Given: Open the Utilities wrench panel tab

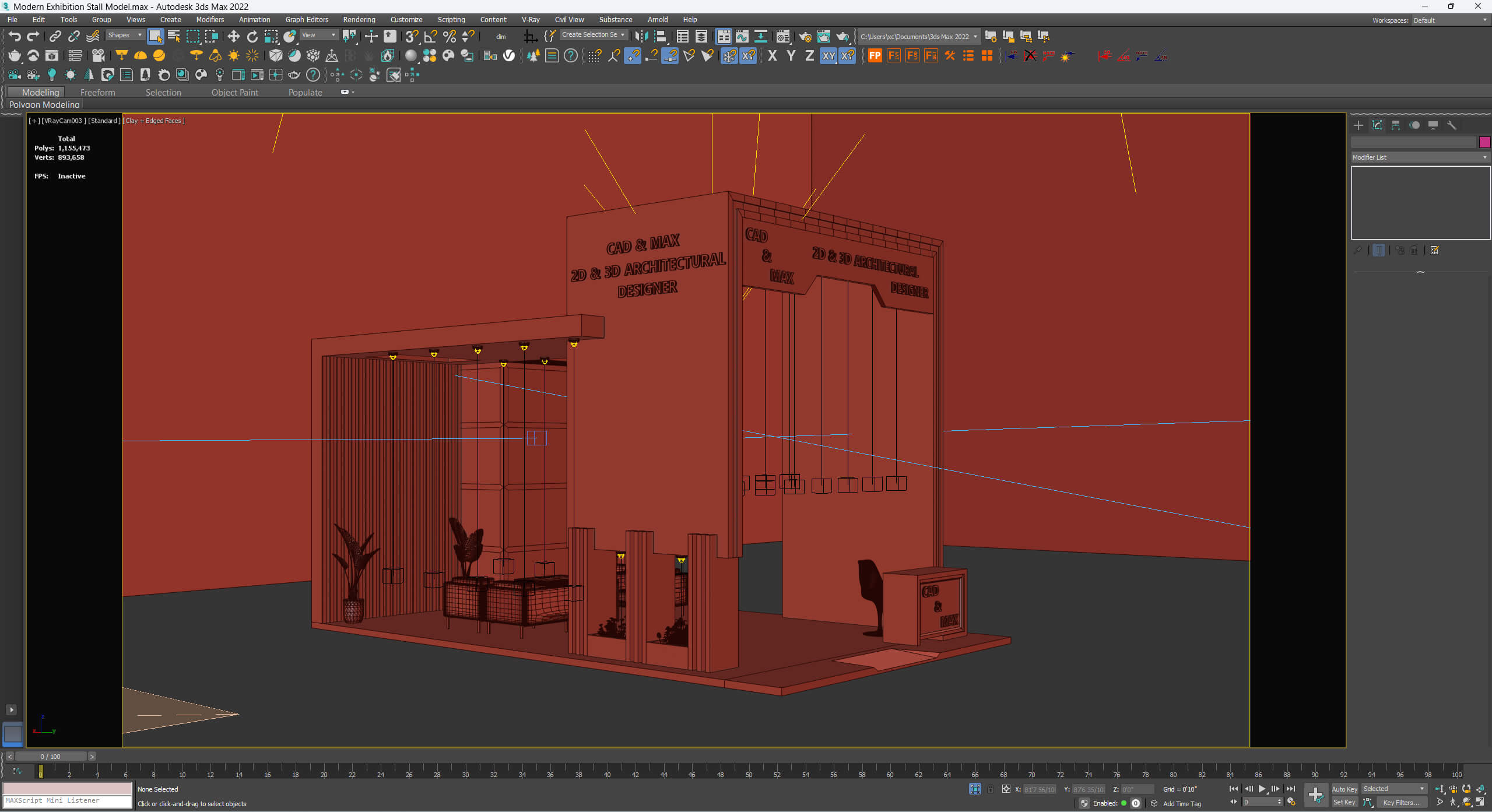Looking at the screenshot, I should pyautogui.click(x=1451, y=125).
